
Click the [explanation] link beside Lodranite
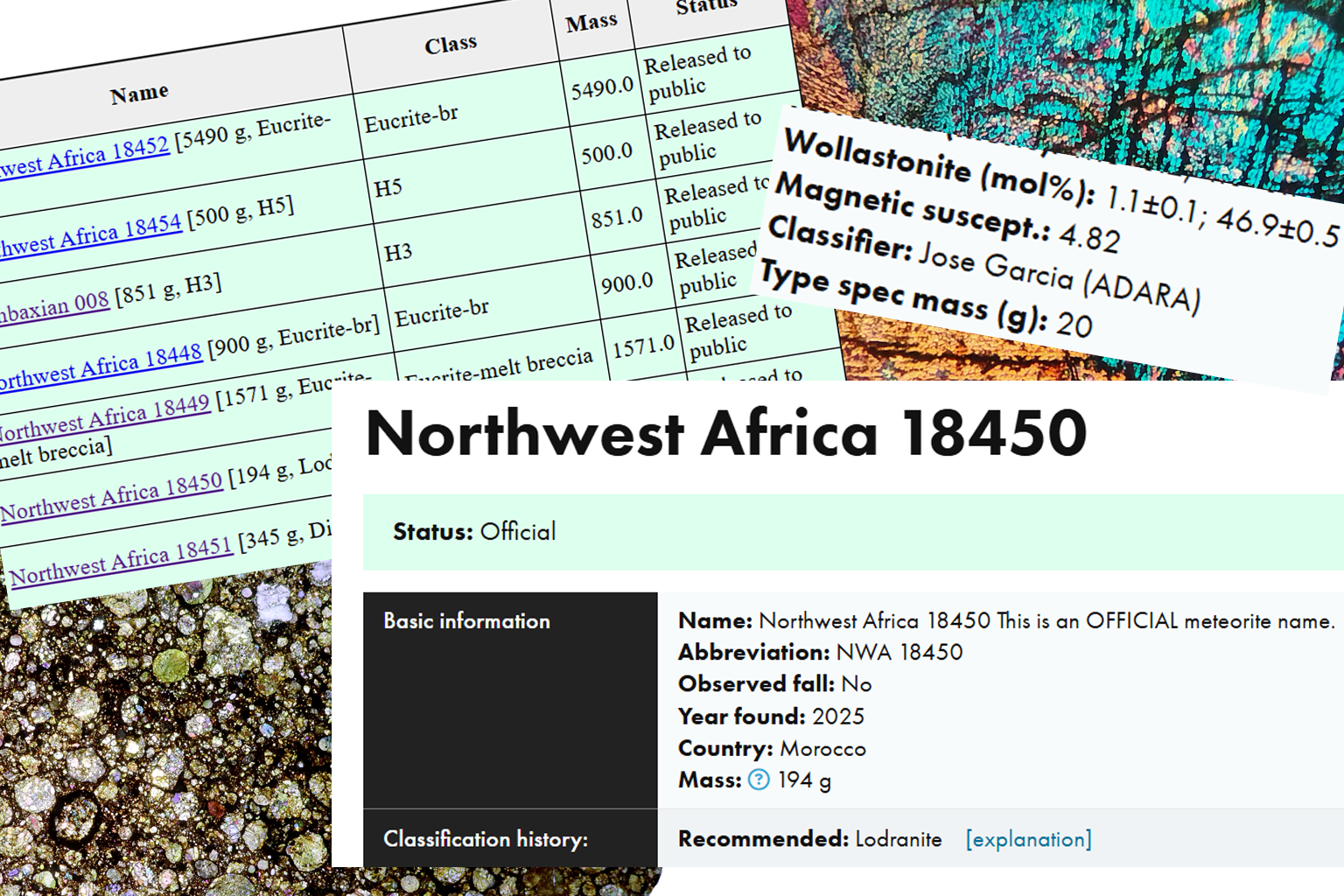[1028, 839]
